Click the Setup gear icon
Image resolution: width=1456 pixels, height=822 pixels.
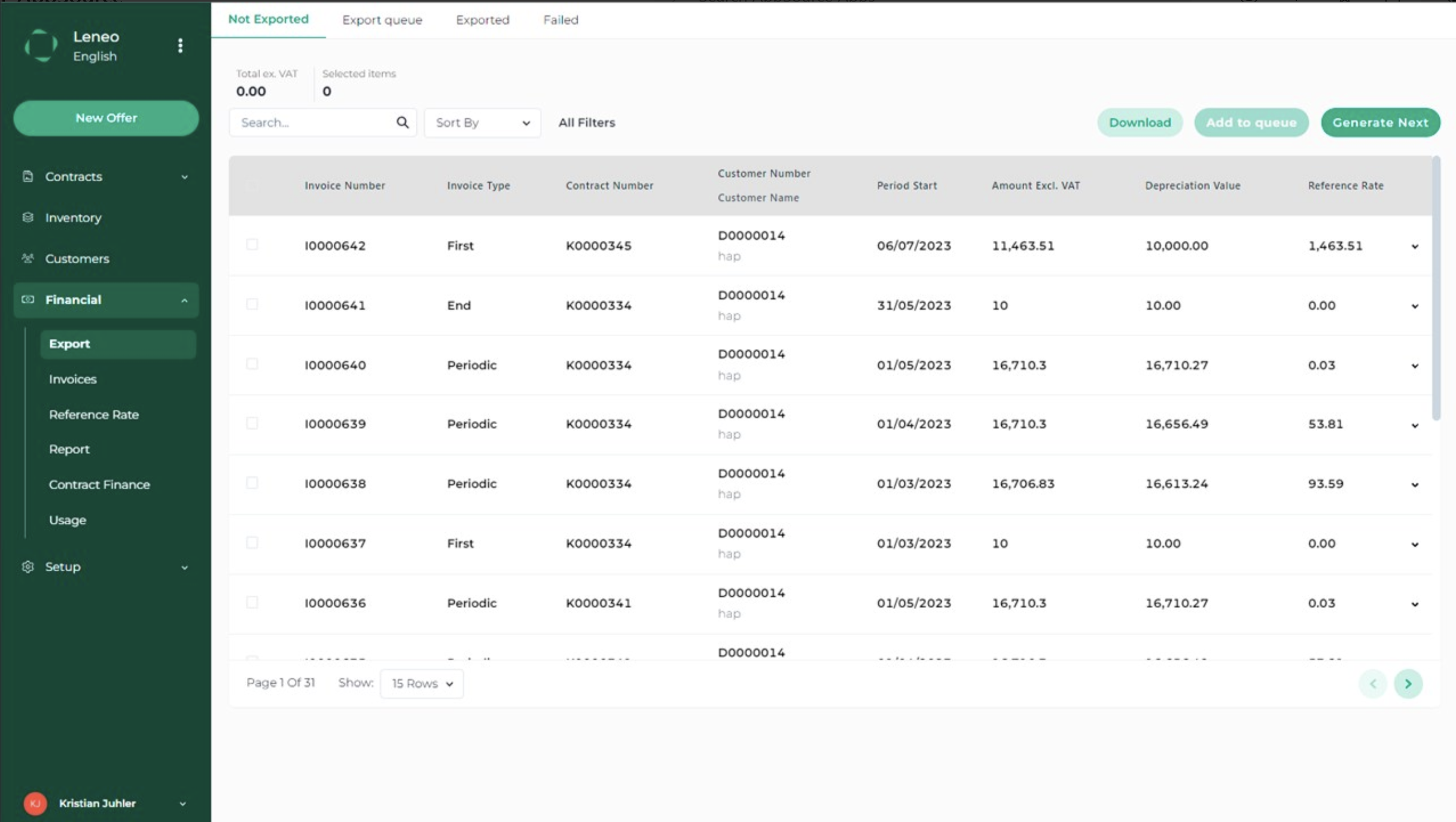pyautogui.click(x=28, y=567)
